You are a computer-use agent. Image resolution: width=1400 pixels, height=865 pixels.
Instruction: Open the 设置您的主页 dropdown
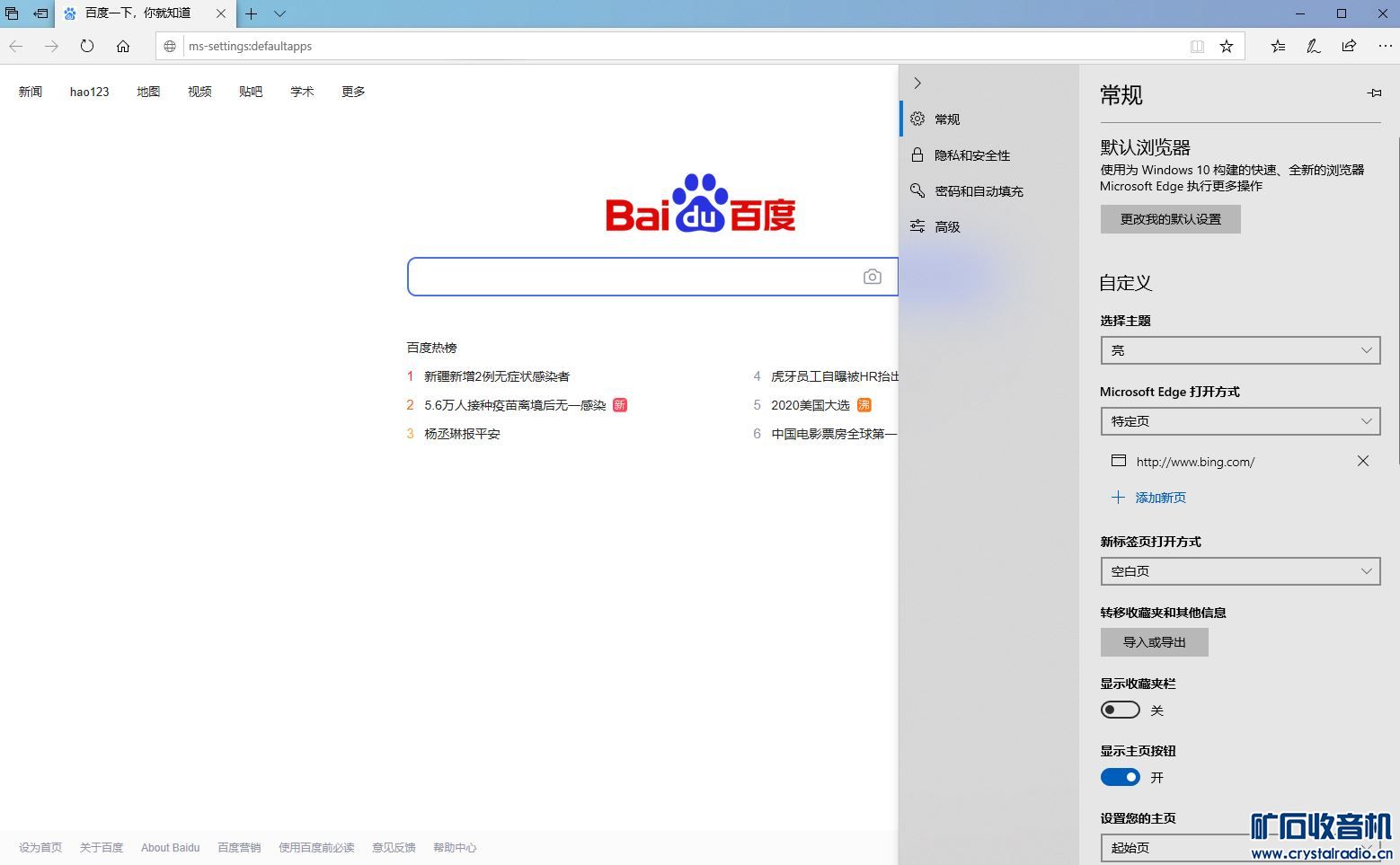(1241, 847)
